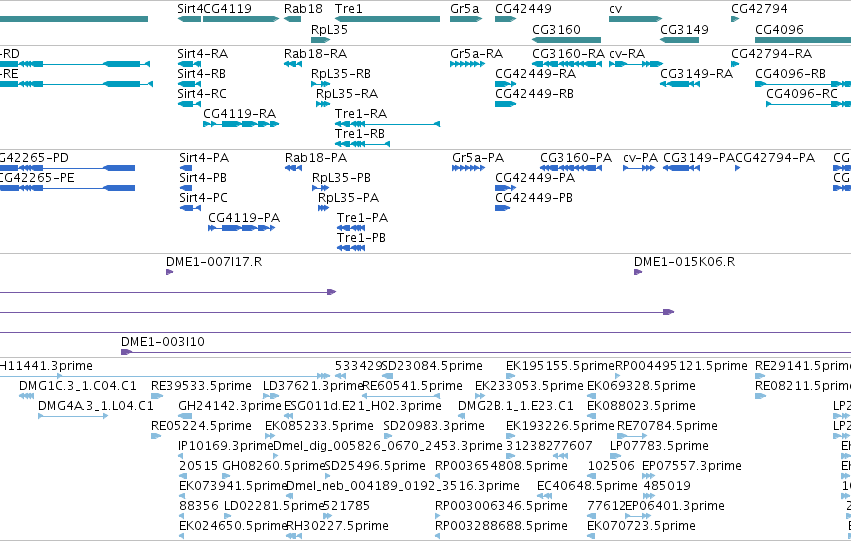Click the CG4119-PA protein label
Screen dimensions: 851x541
244,218
